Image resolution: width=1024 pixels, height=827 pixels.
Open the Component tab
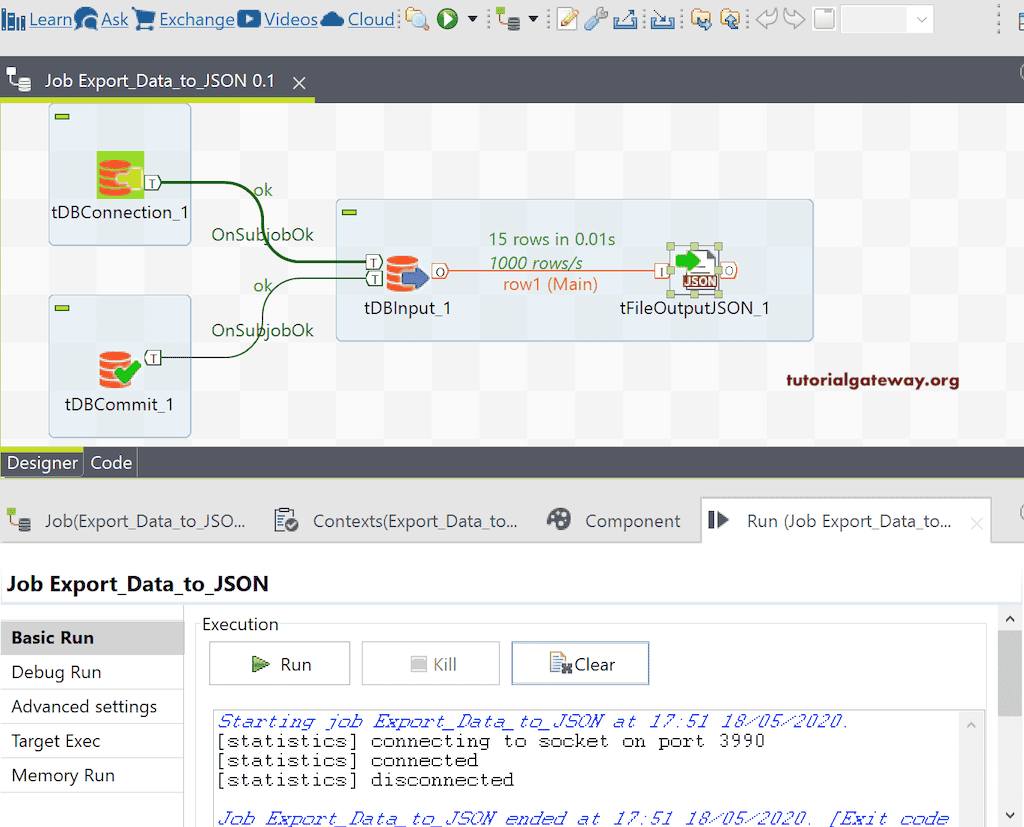pyautogui.click(x=632, y=520)
